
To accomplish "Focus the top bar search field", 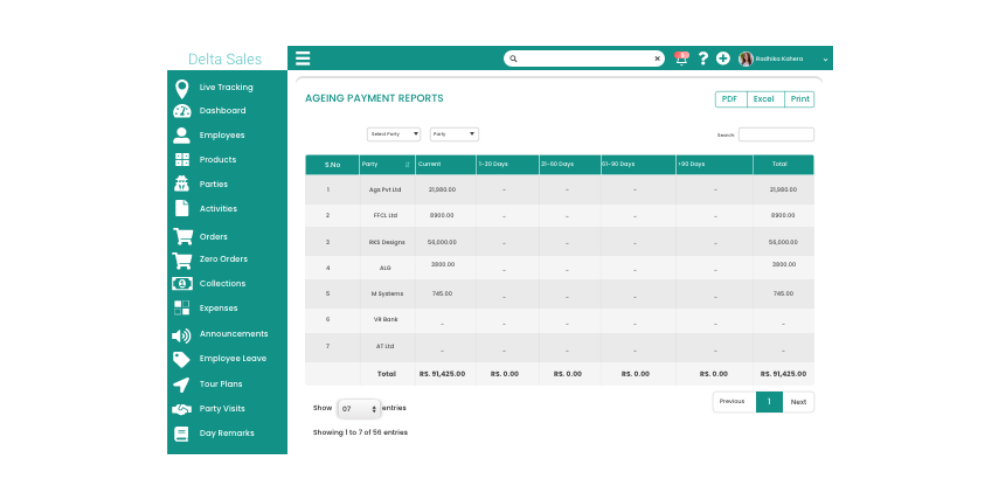I will pyautogui.click(x=584, y=59).
